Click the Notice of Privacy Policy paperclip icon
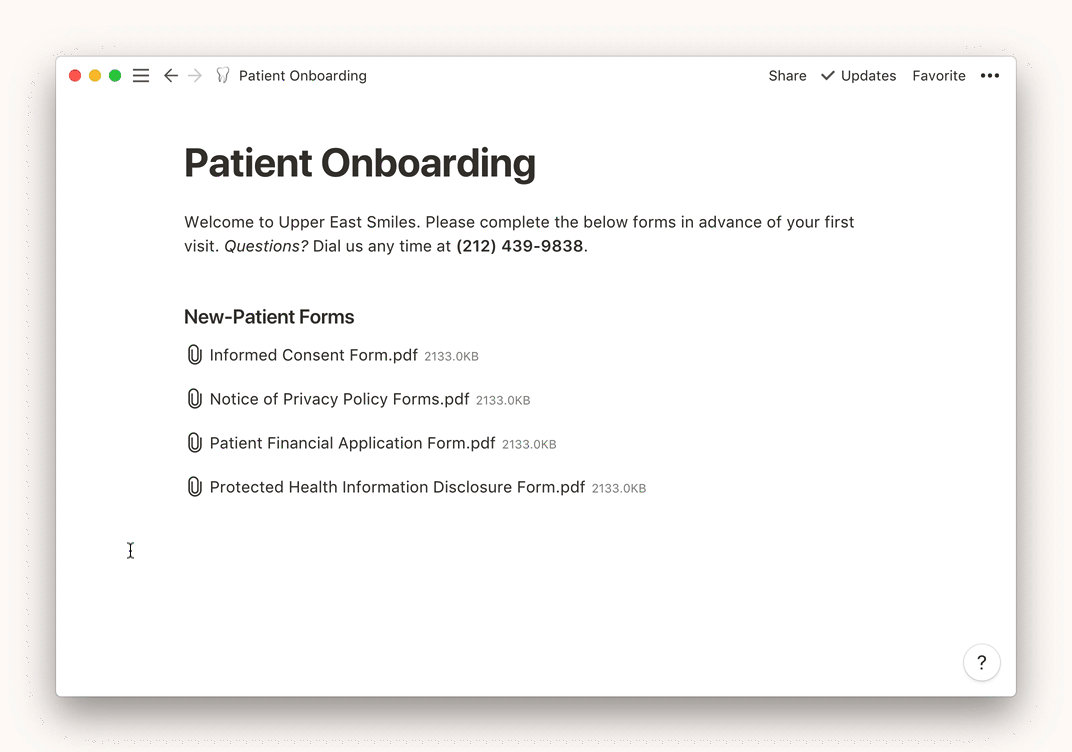This screenshot has width=1072, height=752. (195, 399)
